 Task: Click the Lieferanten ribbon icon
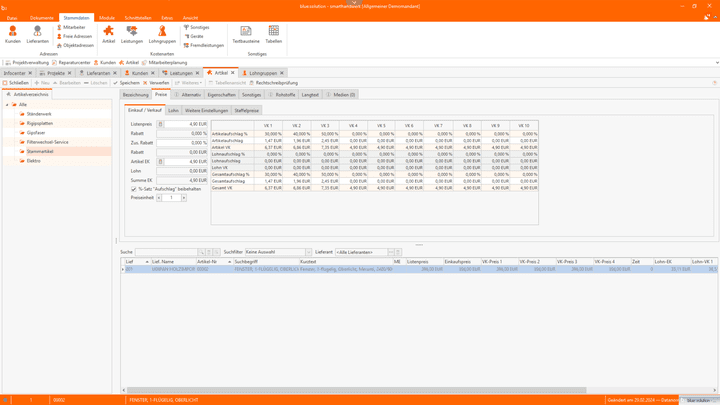(37, 34)
